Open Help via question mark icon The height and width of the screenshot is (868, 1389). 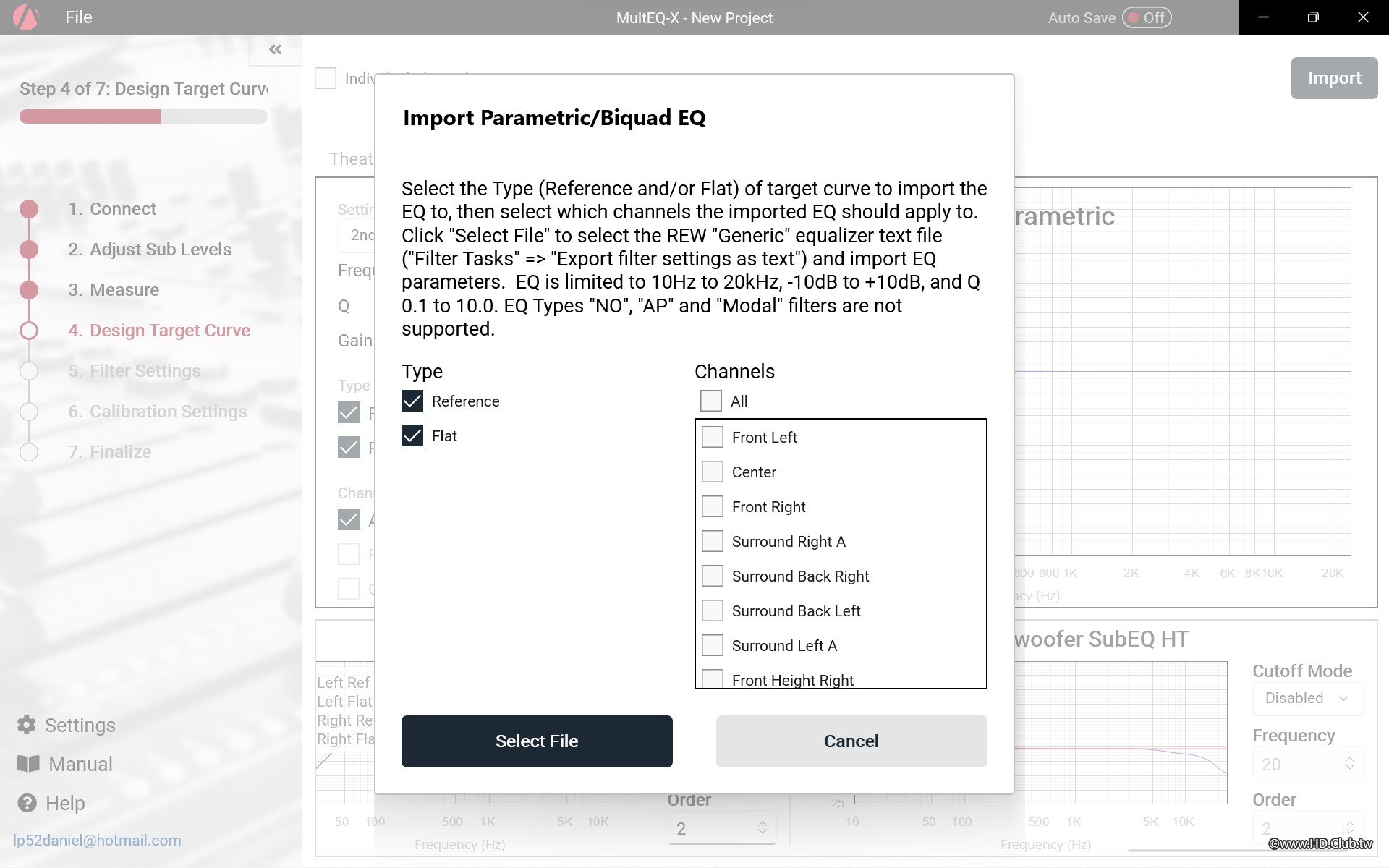pyautogui.click(x=27, y=803)
